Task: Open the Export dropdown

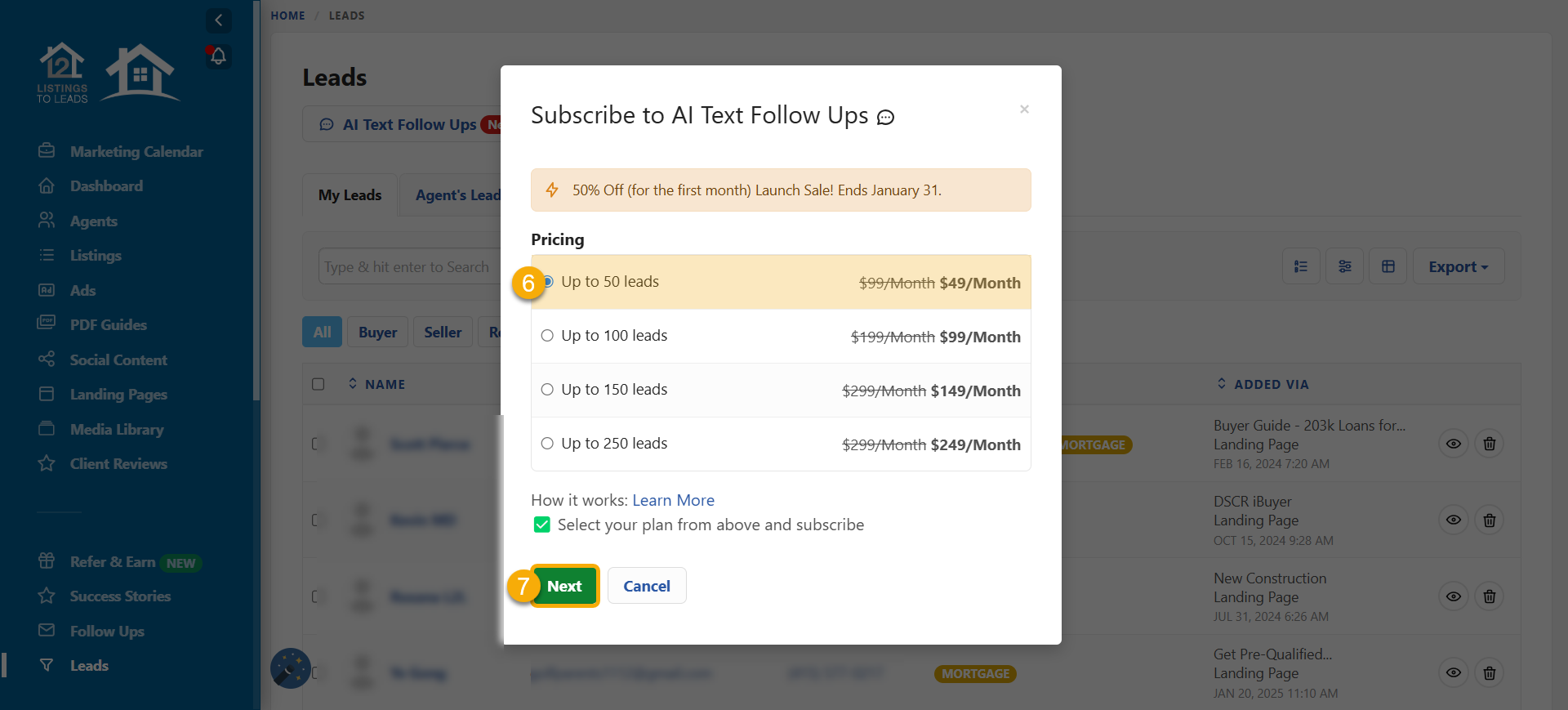Action: tap(1458, 266)
